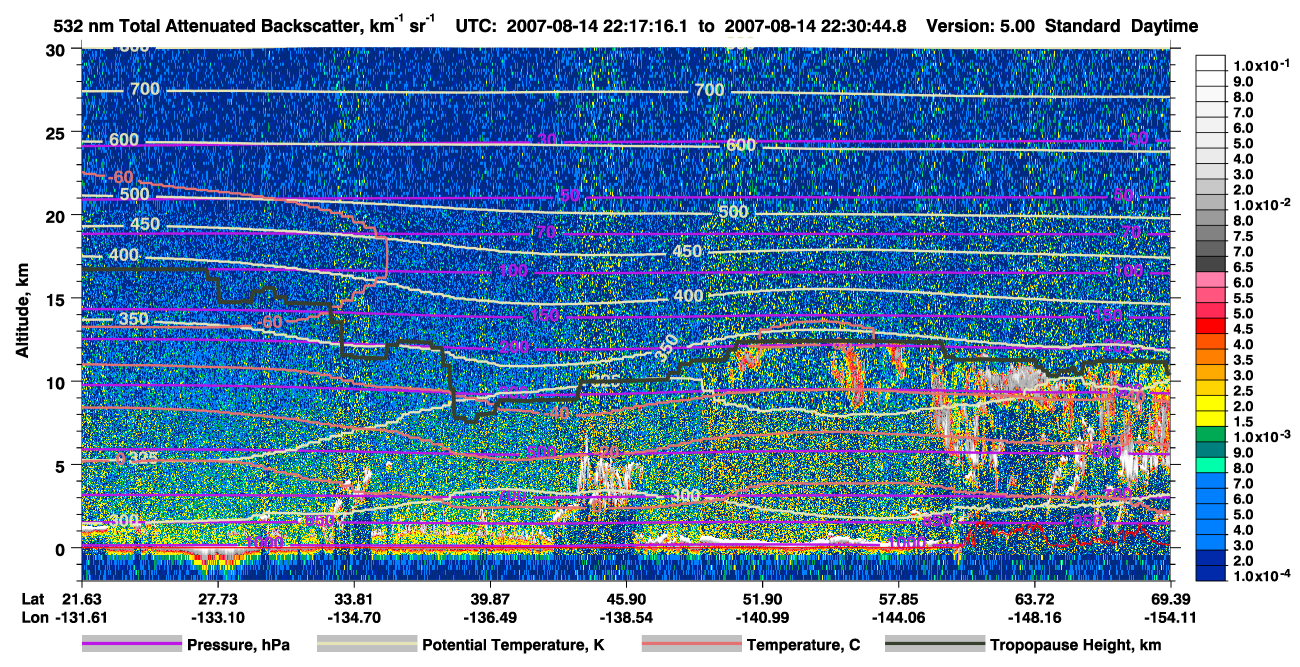Click longitude value -133.10
This screenshot has height=667, width=1300.
(x=217, y=617)
